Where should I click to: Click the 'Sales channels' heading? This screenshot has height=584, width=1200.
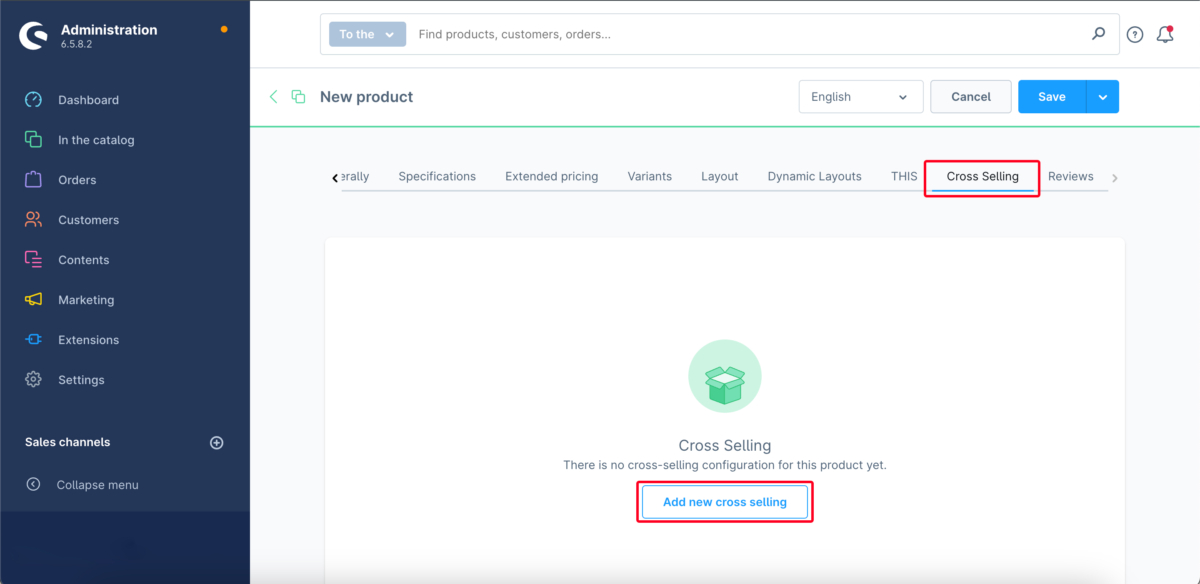coord(68,442)
